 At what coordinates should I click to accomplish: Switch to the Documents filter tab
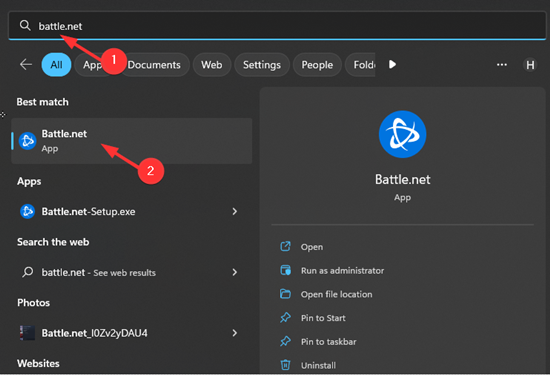tap(154, 65)
